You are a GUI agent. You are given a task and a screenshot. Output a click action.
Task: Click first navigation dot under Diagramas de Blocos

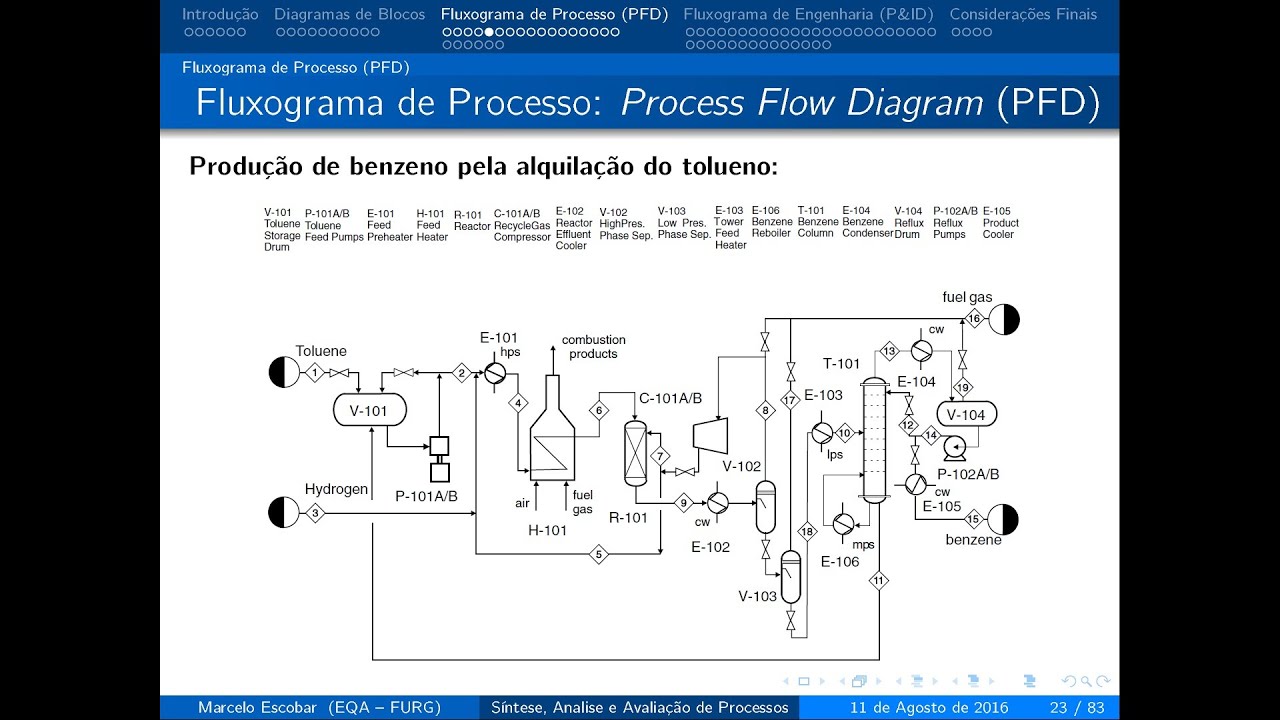pos(280,32)
